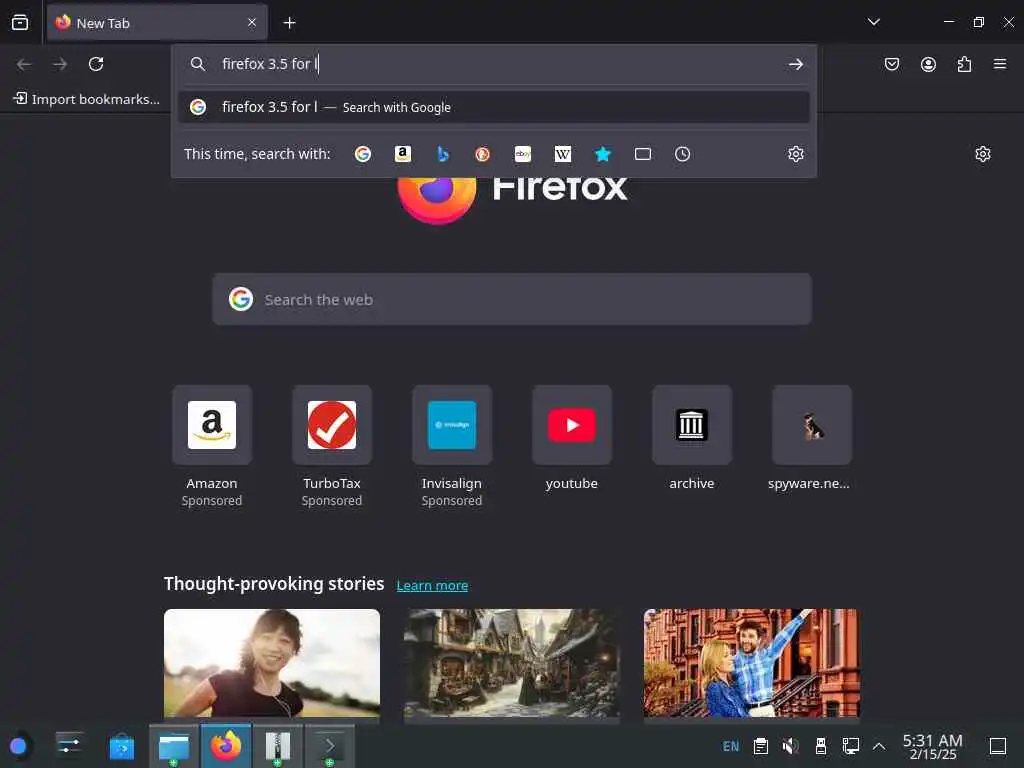
Task: Open search settings gear in dropdown
Action: click(x=795, y=154)
